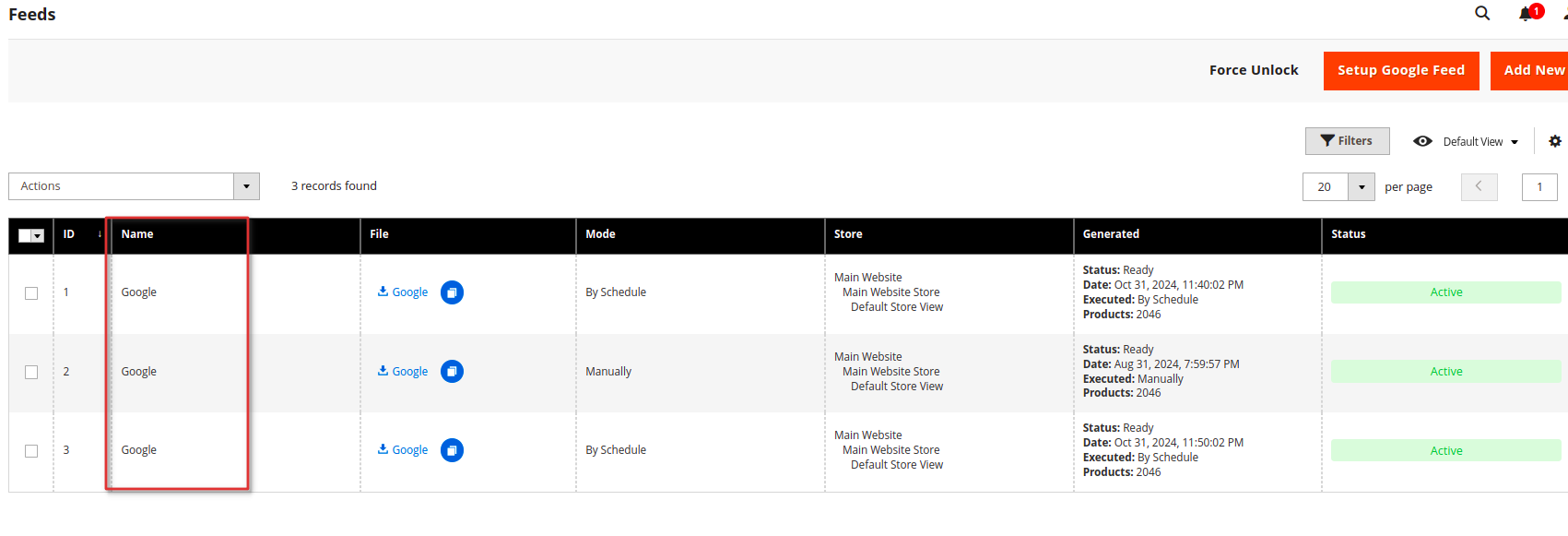1568x536 pixels.
Task: Open the Actions dropdown
Action: click(x=134, y=186)
